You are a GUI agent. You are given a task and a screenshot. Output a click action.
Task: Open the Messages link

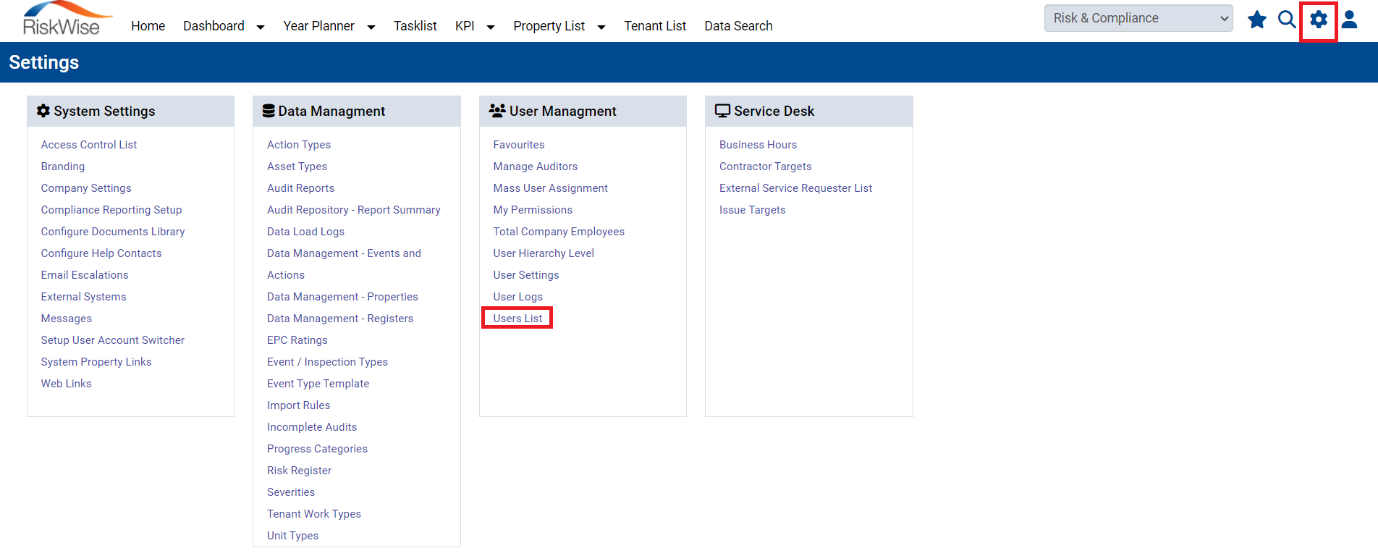point(66,319)
